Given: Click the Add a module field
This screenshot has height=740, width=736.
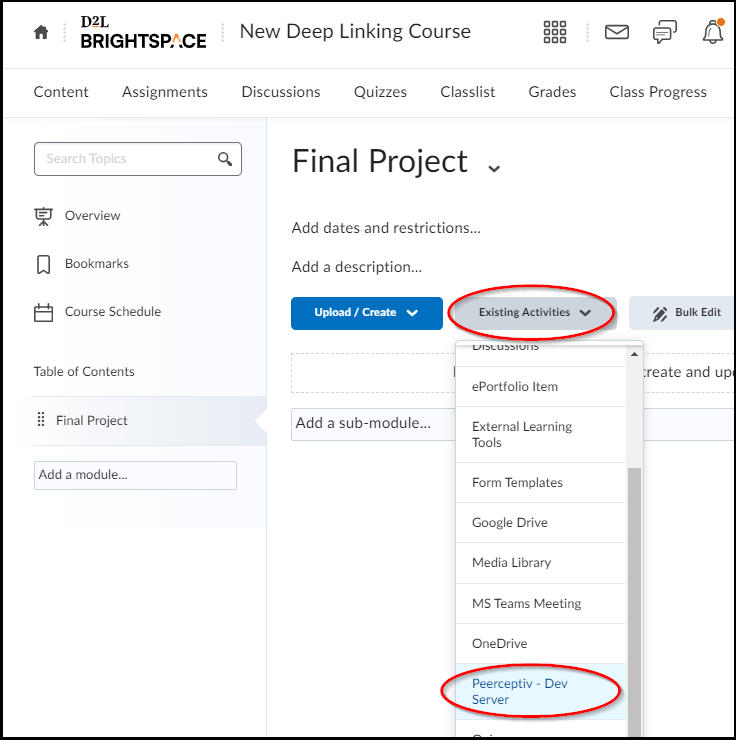Looking at the screenshot, I should pos(135,475).
